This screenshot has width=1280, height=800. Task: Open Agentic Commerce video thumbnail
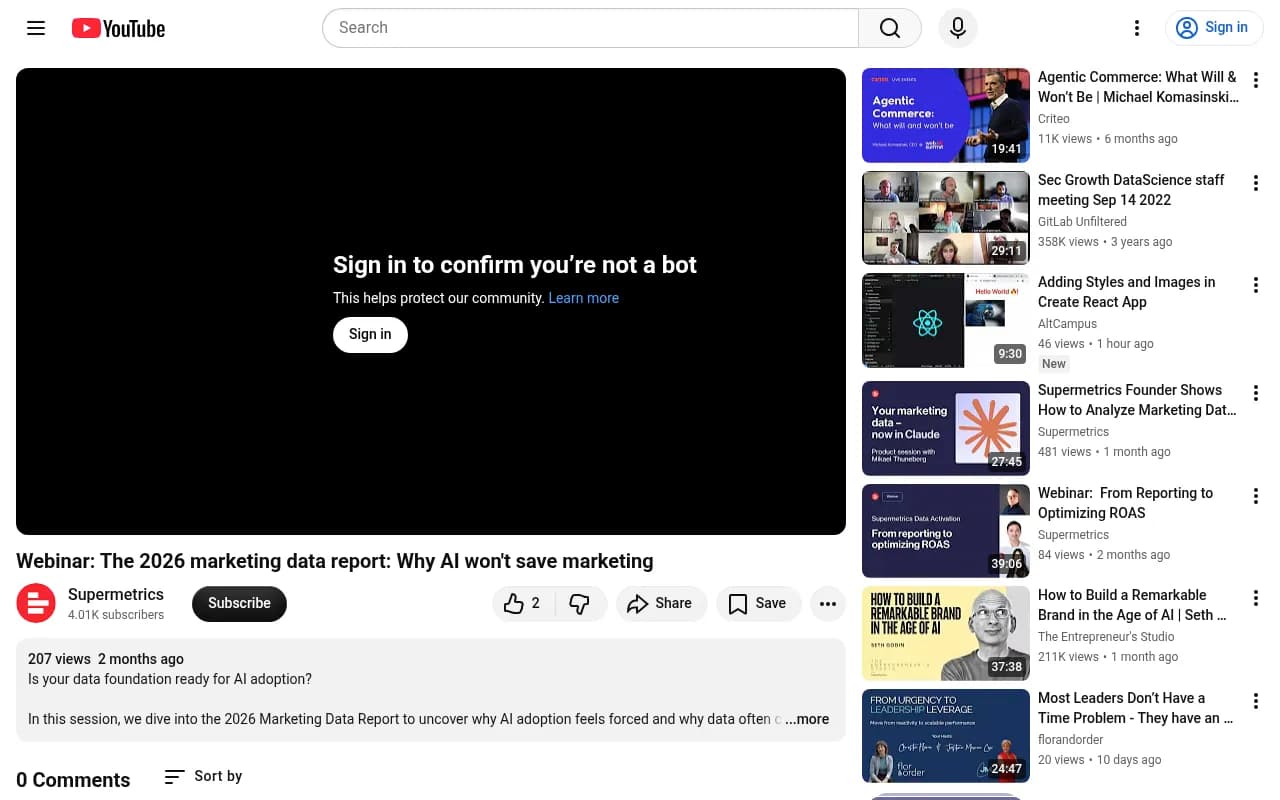tap(946, 115)
